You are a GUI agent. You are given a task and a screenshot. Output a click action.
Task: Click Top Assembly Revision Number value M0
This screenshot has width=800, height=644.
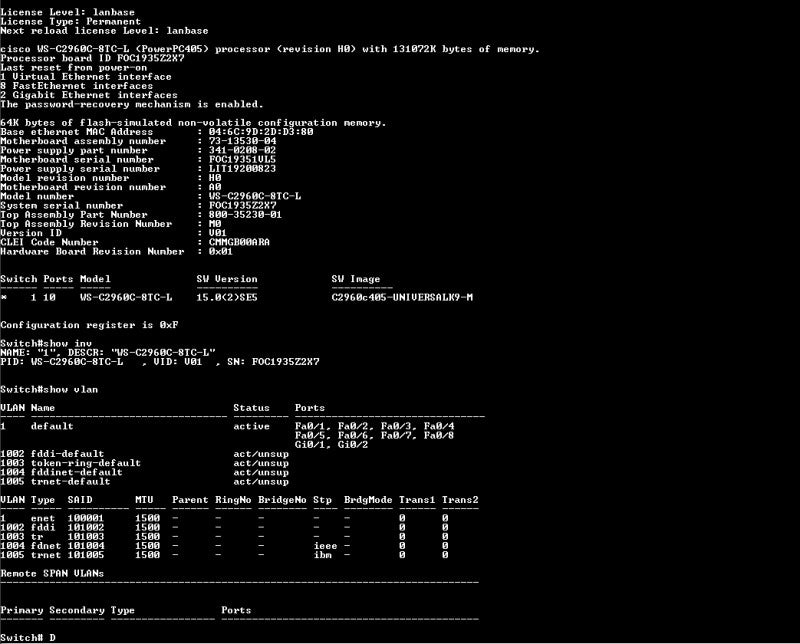215,224
